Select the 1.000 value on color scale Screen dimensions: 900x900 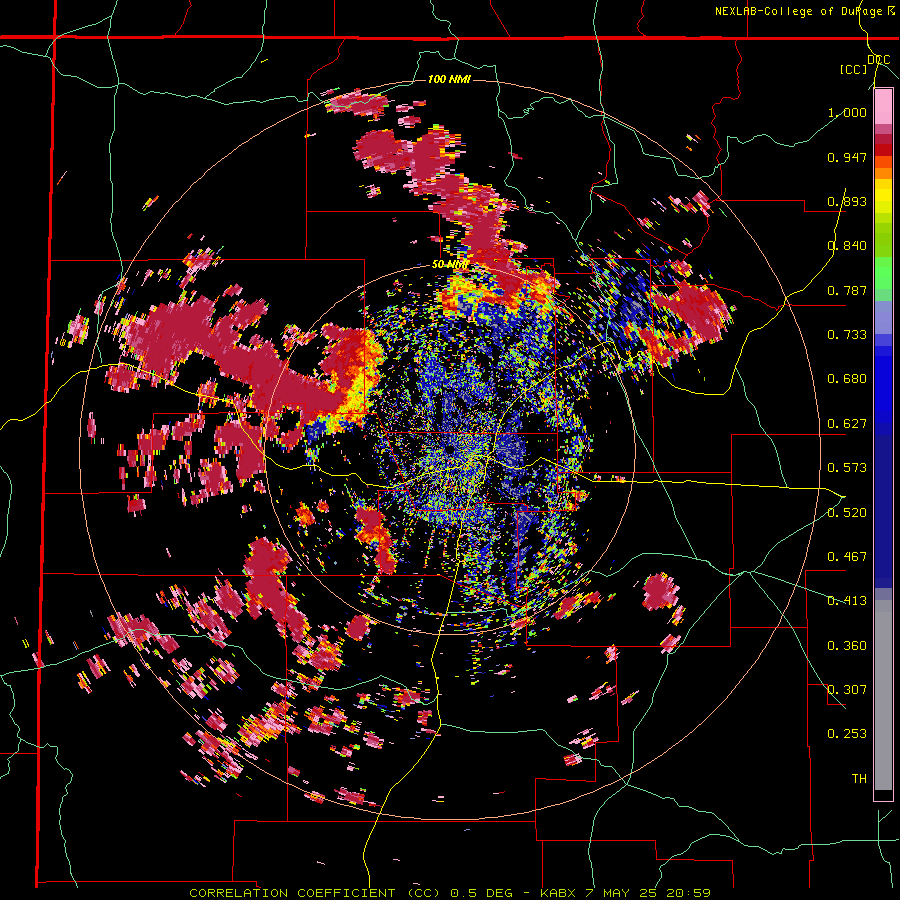point(847,112)
